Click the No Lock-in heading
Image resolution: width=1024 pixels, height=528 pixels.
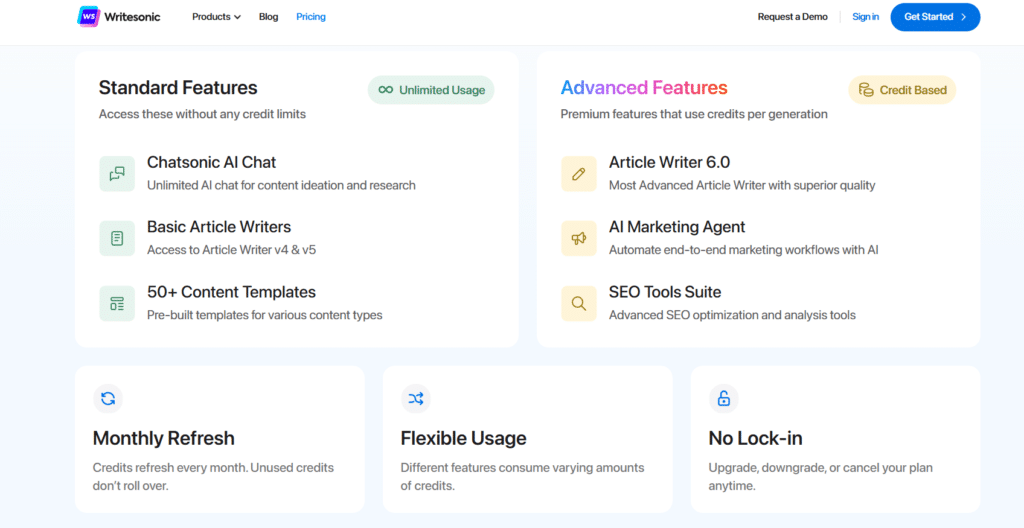756,438
